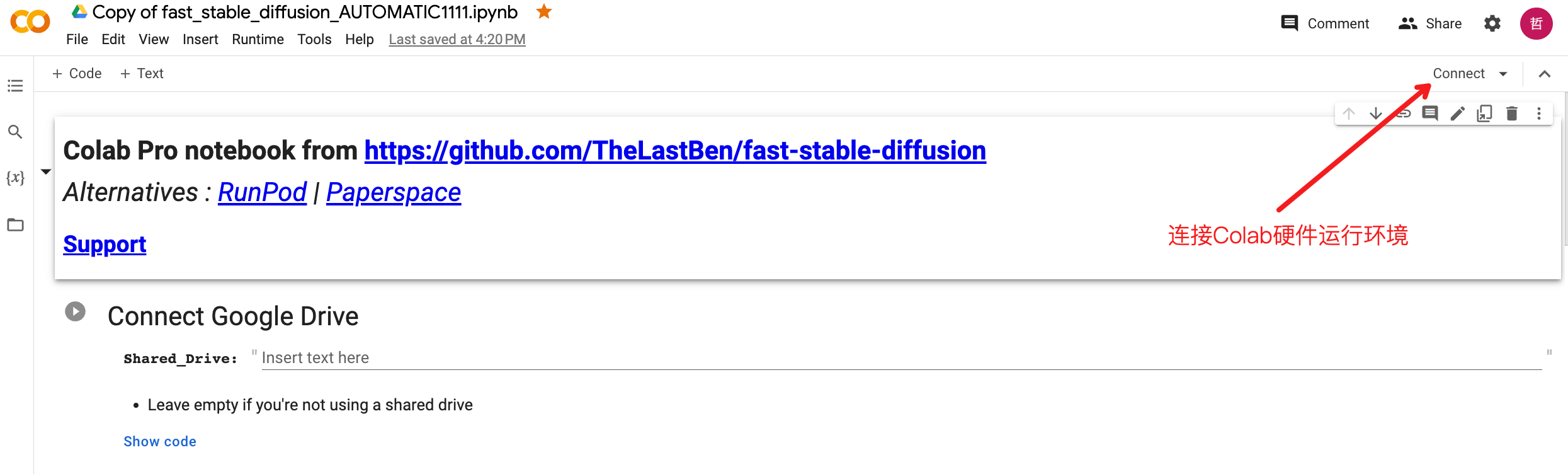Open the code snippets panel
1568x474 pixels.
tap(15, 178)
